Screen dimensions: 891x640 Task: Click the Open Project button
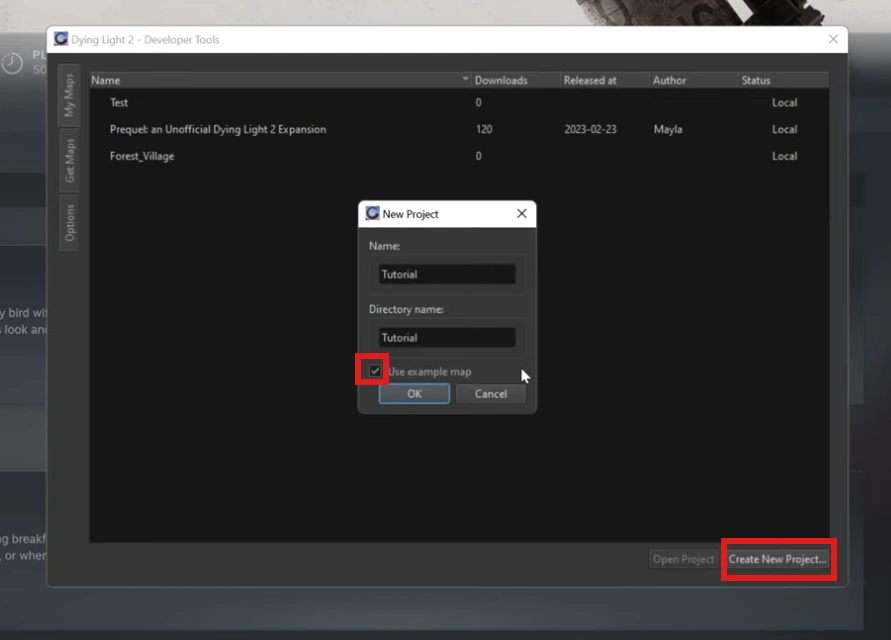[684, 559]
